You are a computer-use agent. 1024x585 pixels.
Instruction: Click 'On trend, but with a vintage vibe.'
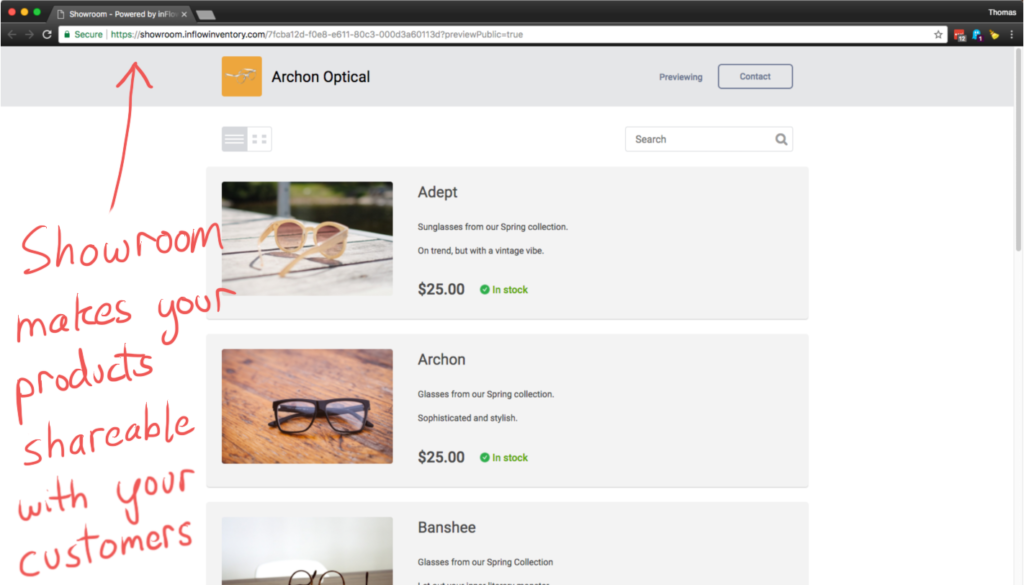481,251
